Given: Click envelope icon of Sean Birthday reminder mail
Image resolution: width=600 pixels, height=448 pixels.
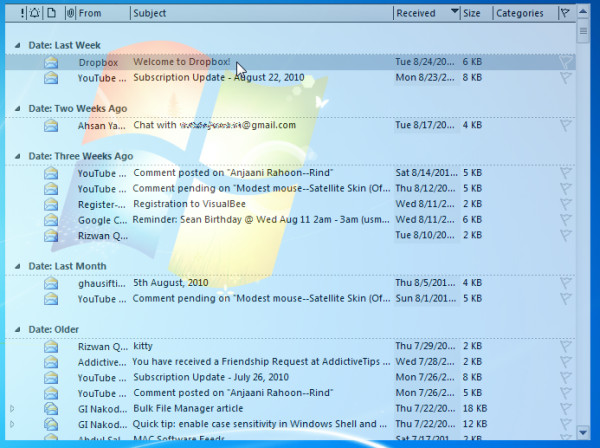Looking at the screenshot, I should click(x=51, y=220).
